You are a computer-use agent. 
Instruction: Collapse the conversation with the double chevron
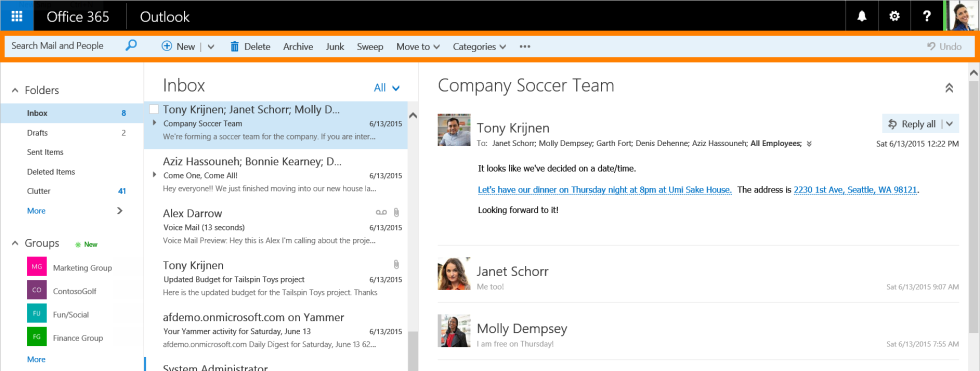[949, 88]
